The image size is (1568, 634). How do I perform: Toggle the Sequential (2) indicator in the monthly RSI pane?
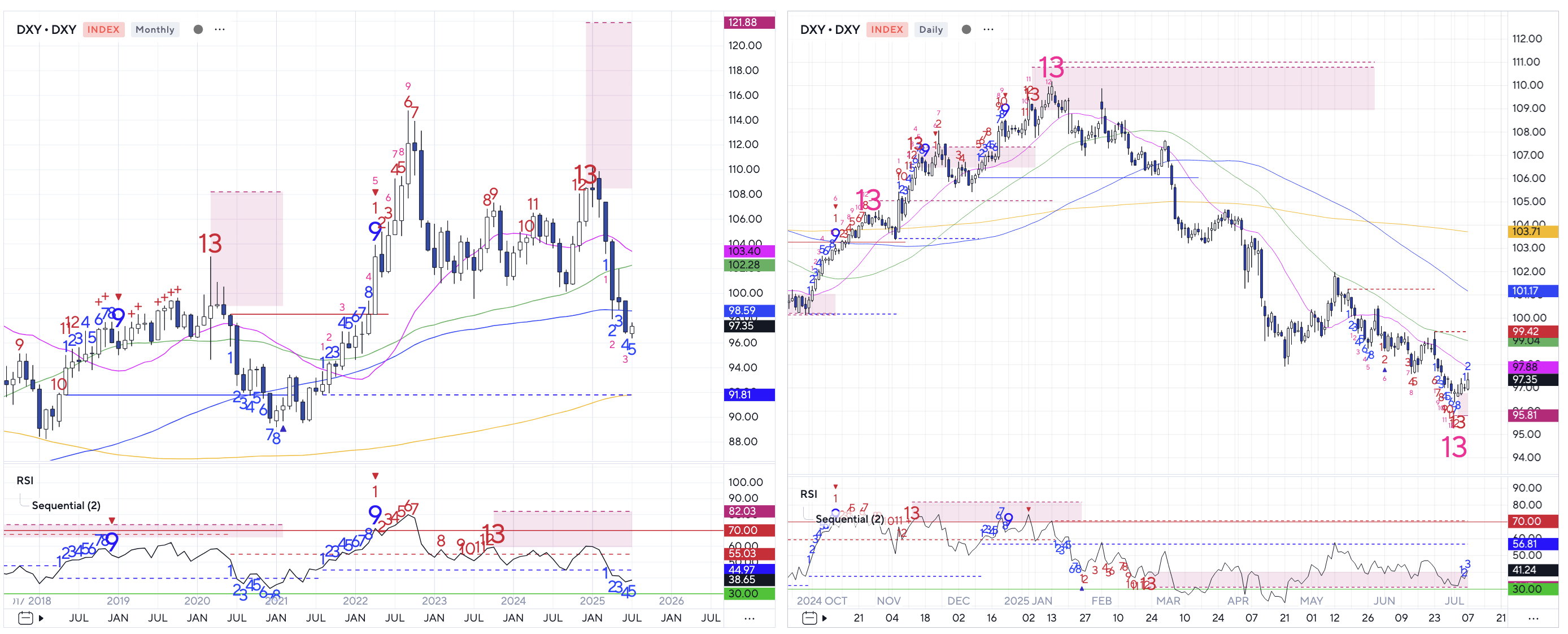click(x=66, y=506)
